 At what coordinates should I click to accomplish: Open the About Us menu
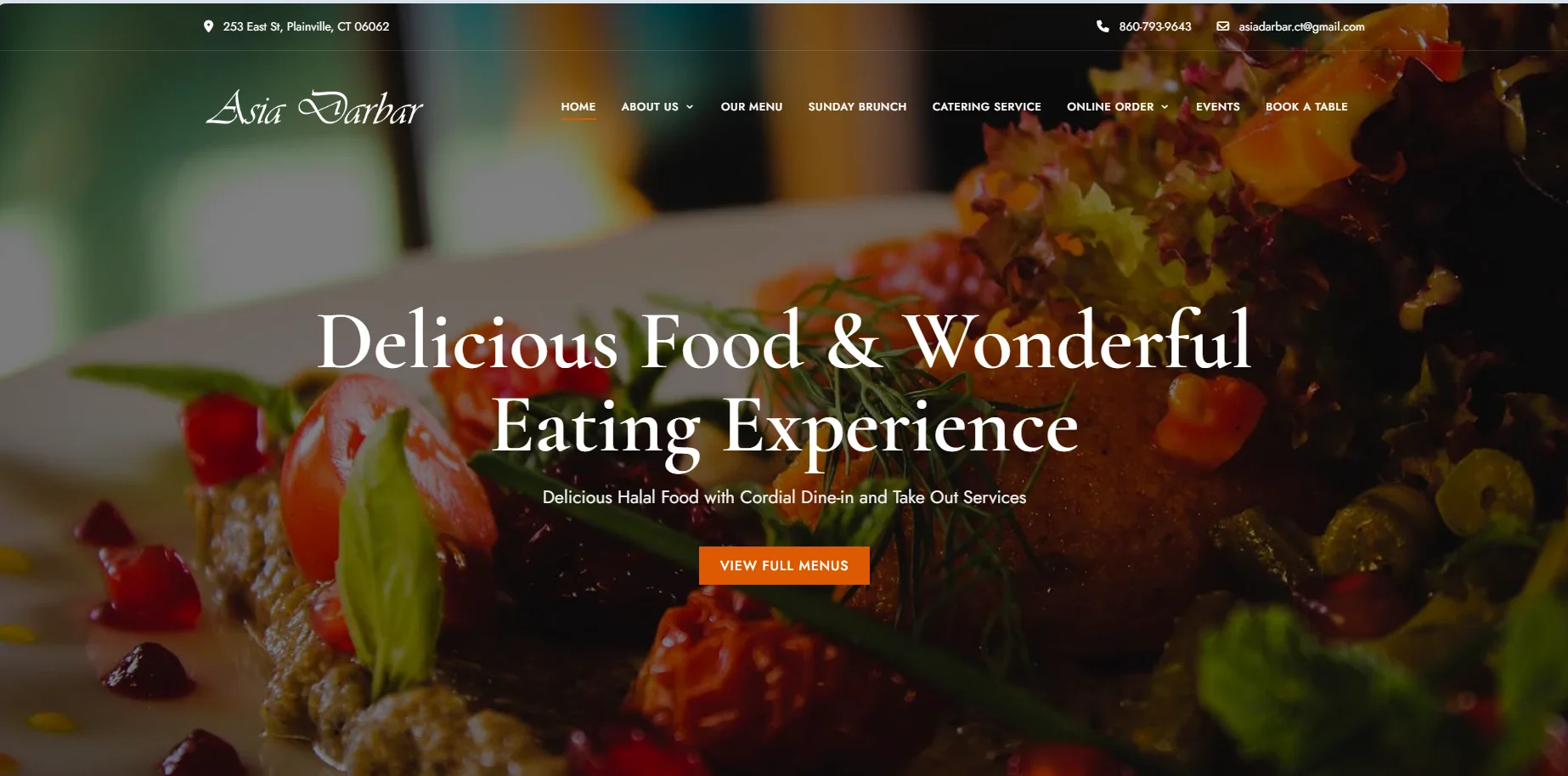pyautogui.click(x=650, y=106)
